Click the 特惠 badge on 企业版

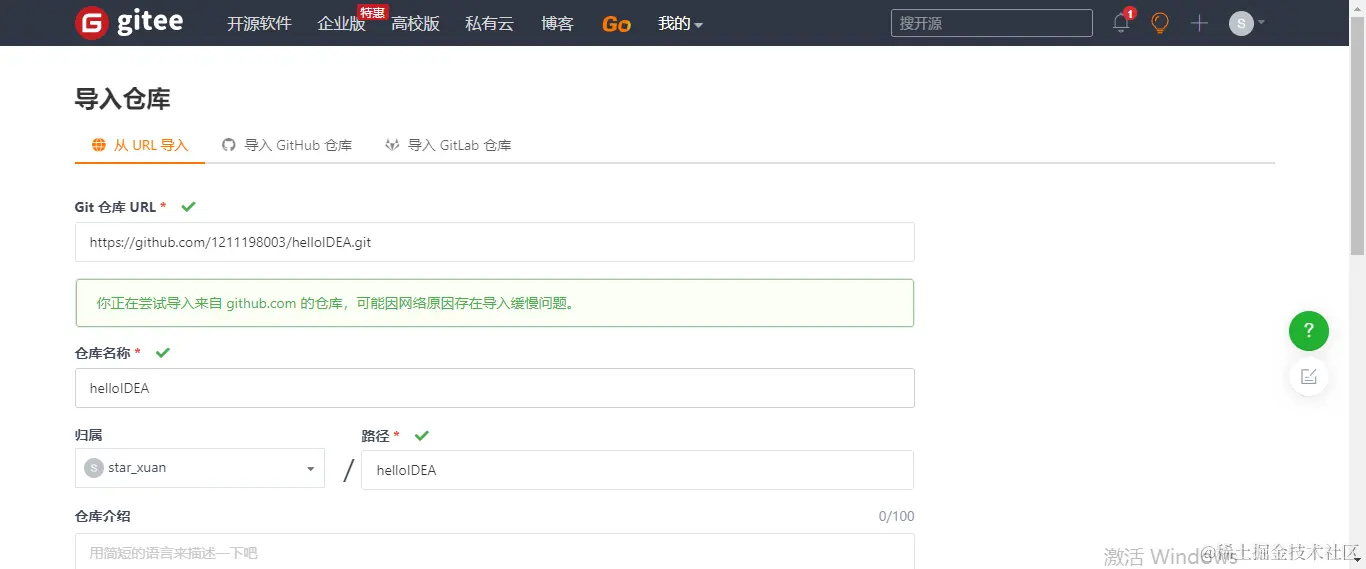[373, 12]
